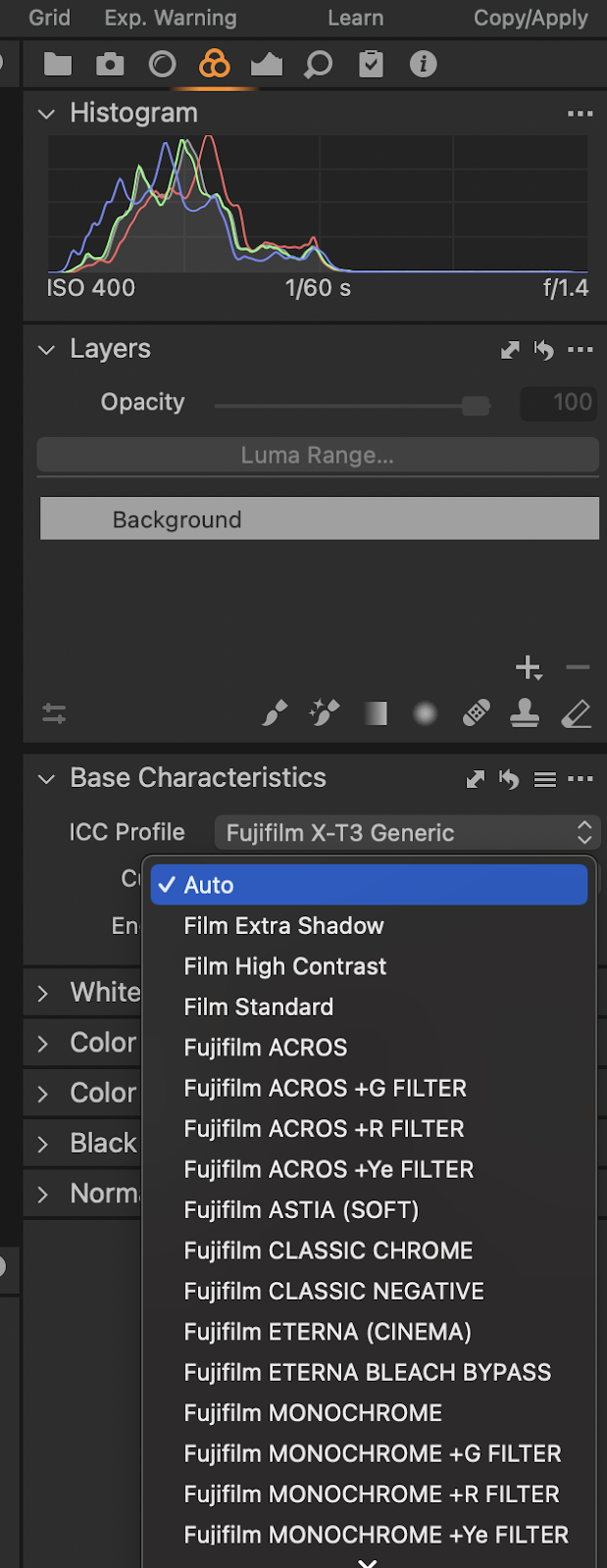Select the Color tool tab icon
This screenshot has height=1568, width=607.
click(215, 65)
